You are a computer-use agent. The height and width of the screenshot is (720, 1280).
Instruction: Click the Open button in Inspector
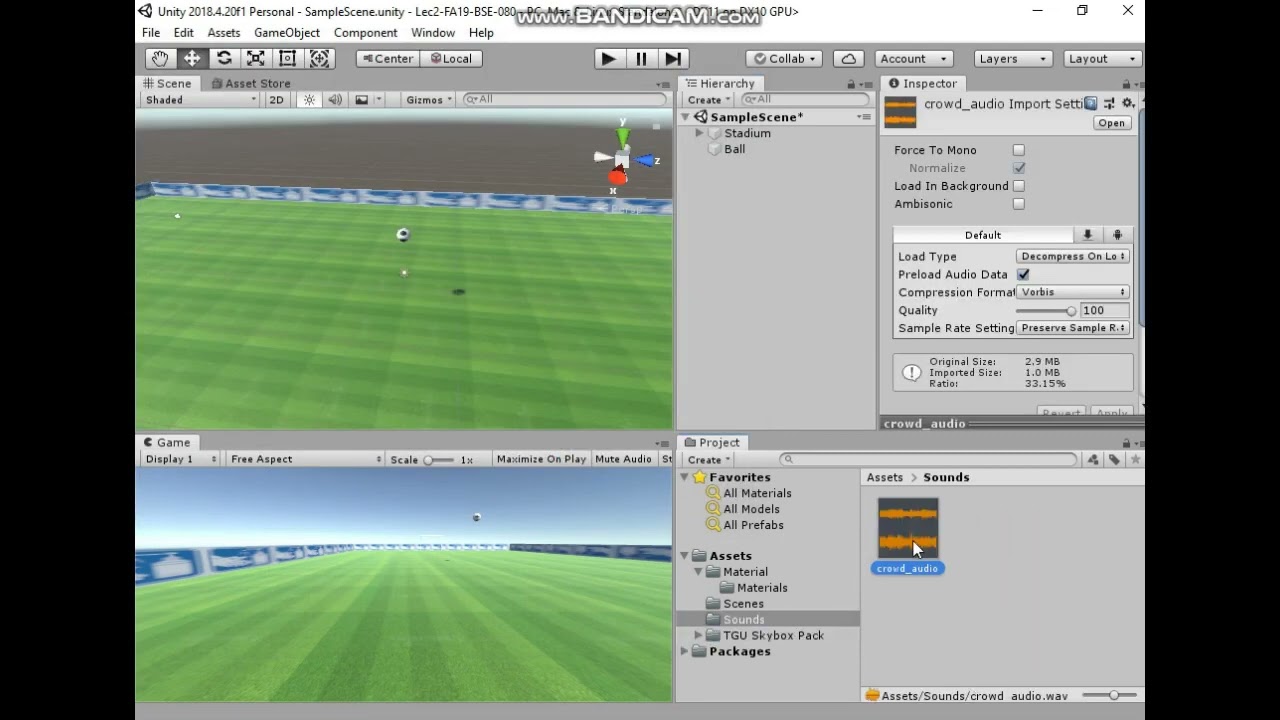tap(1111, 123)
